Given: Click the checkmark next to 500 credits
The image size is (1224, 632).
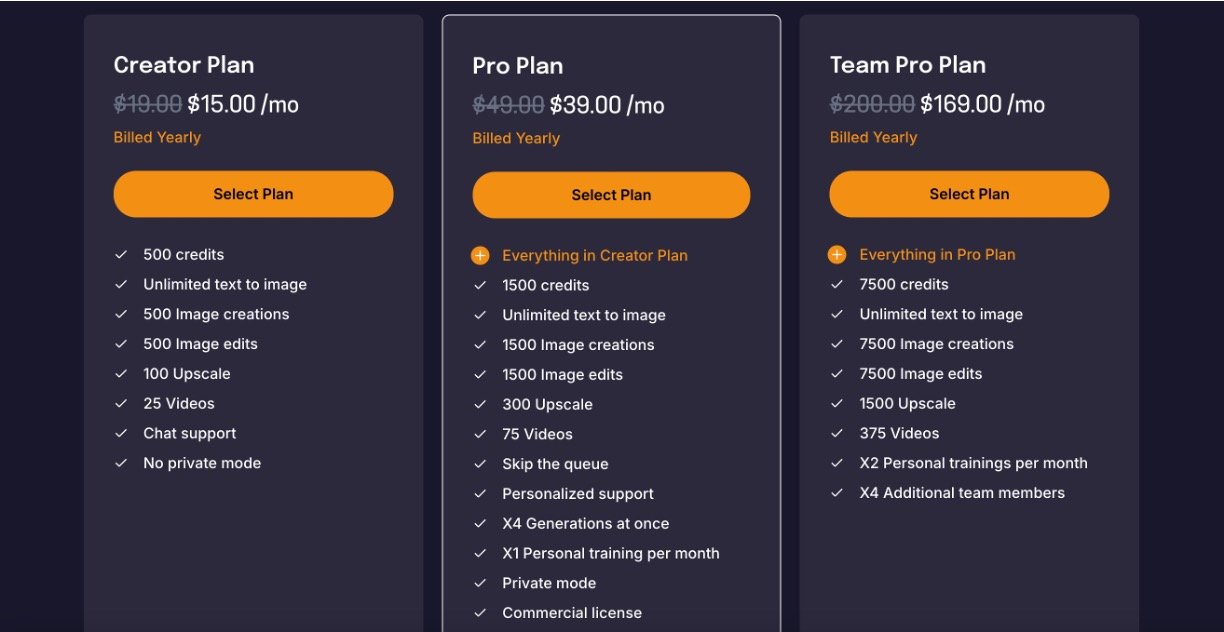Looking at the screenshot, I should click(121, 255).
